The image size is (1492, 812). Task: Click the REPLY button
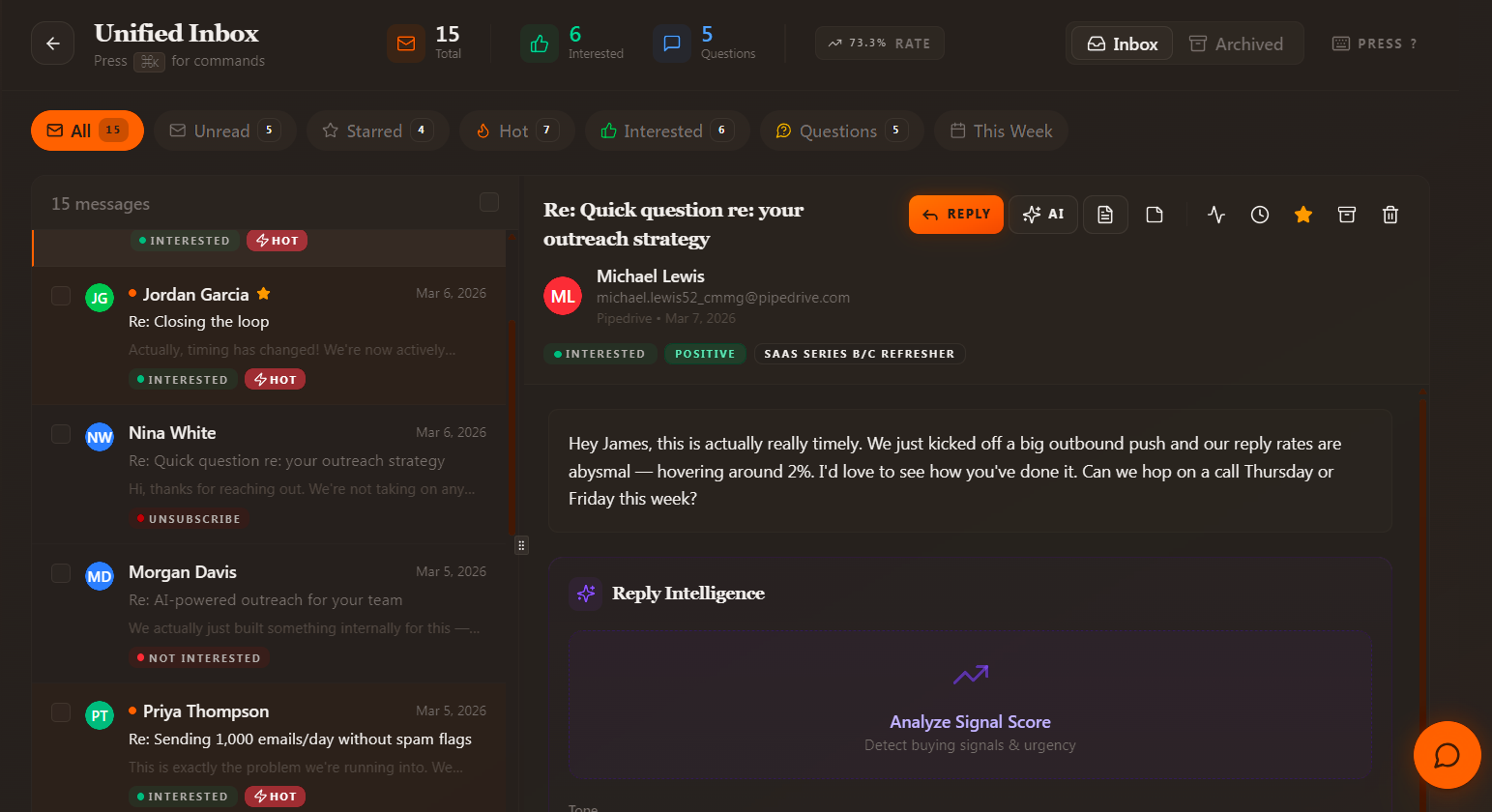[x=956, y=215]
